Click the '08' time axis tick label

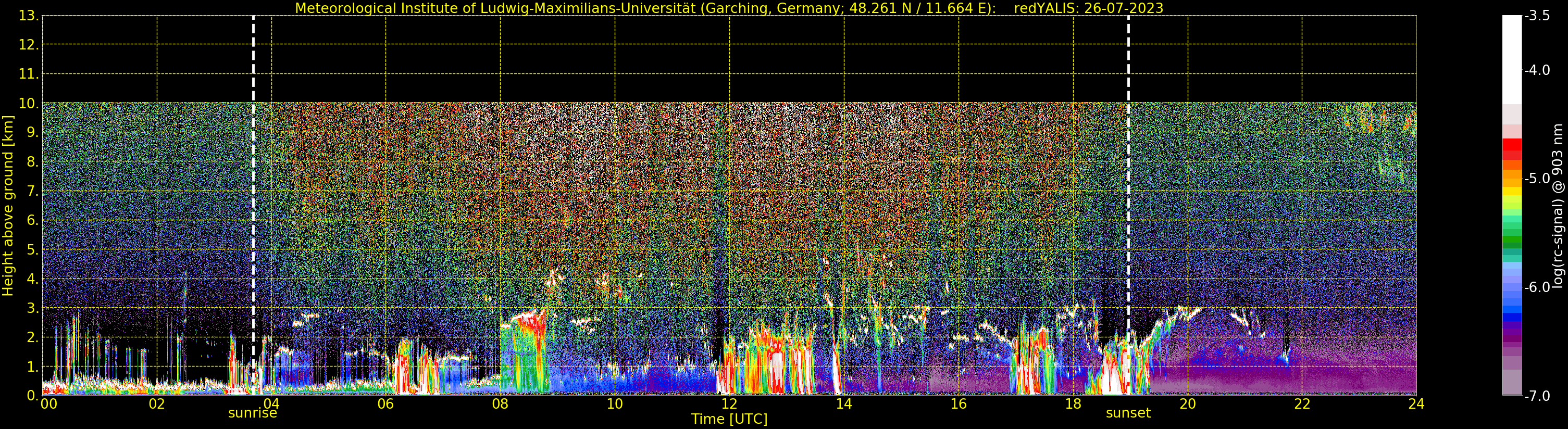pos(500,404)
